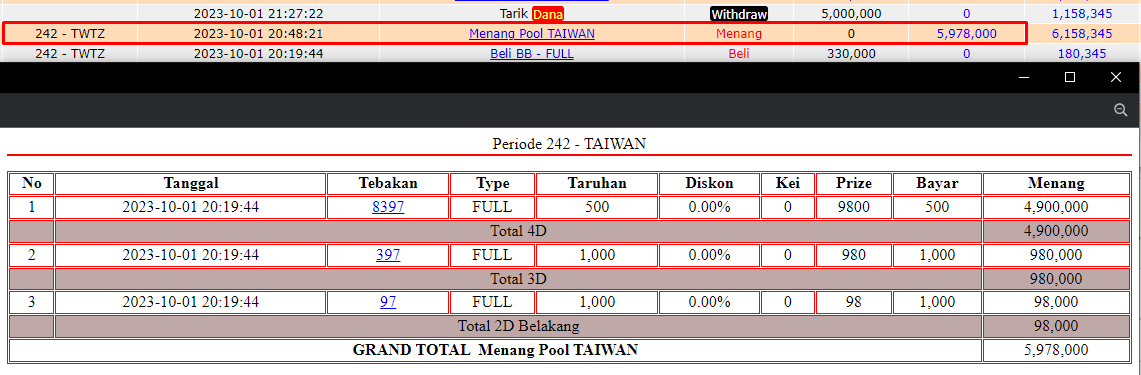
Task: Click the red Dana tag
Action: [x=548, y=14]
